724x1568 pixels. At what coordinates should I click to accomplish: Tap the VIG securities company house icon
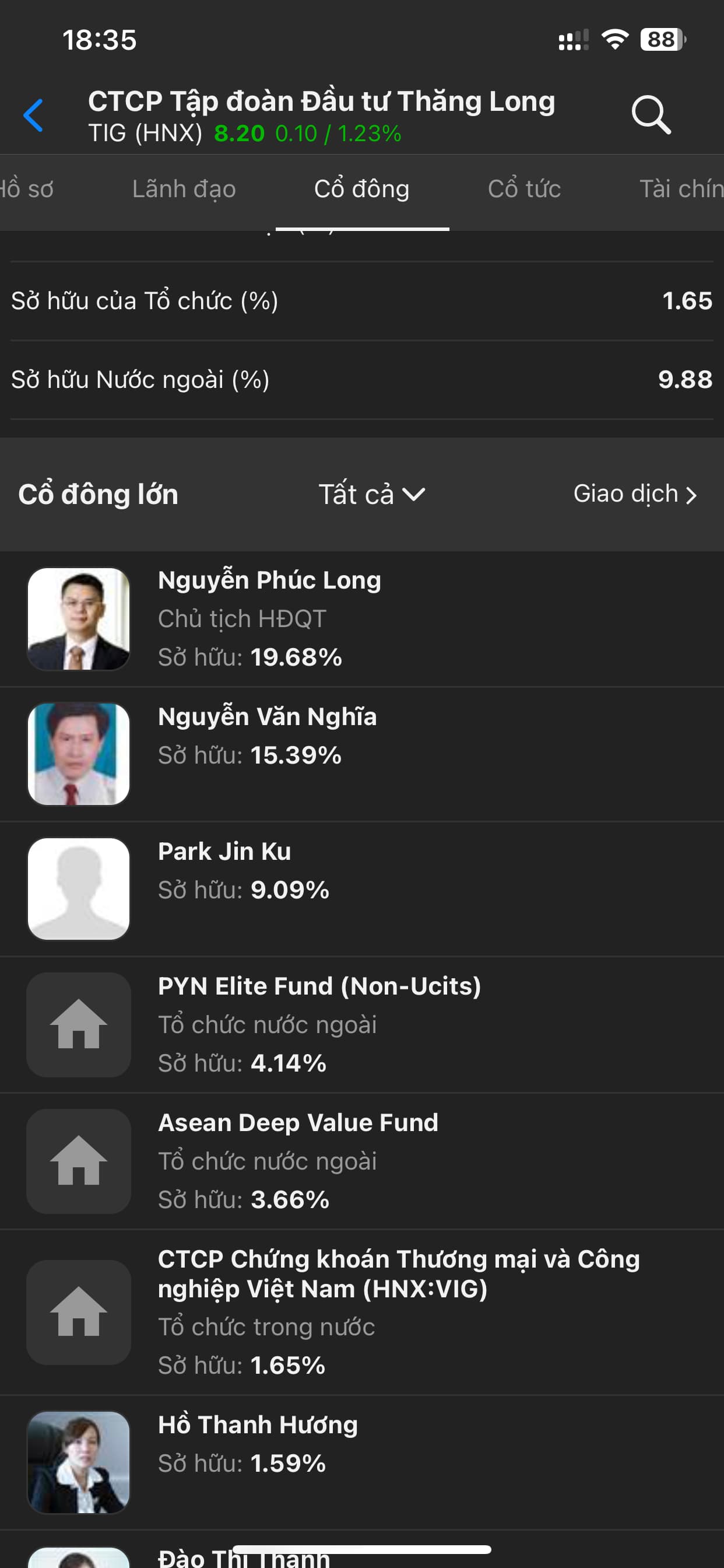pos(79,1312)
